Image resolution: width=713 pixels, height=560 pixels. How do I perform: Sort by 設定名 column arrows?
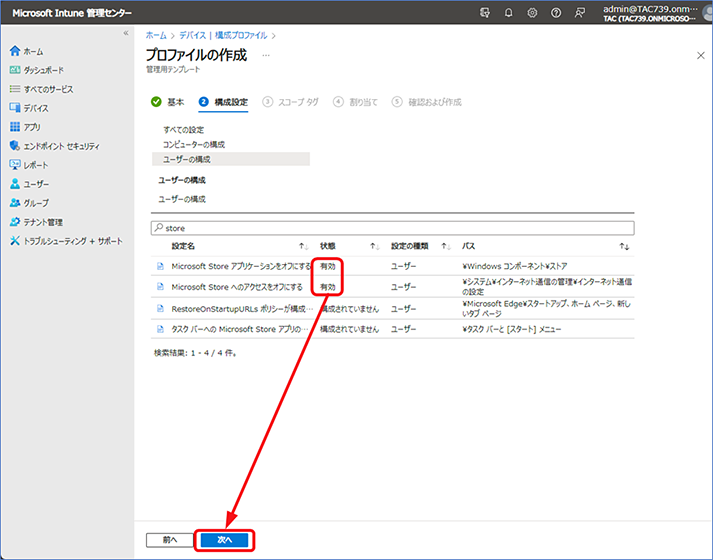[x=303, y=246]
